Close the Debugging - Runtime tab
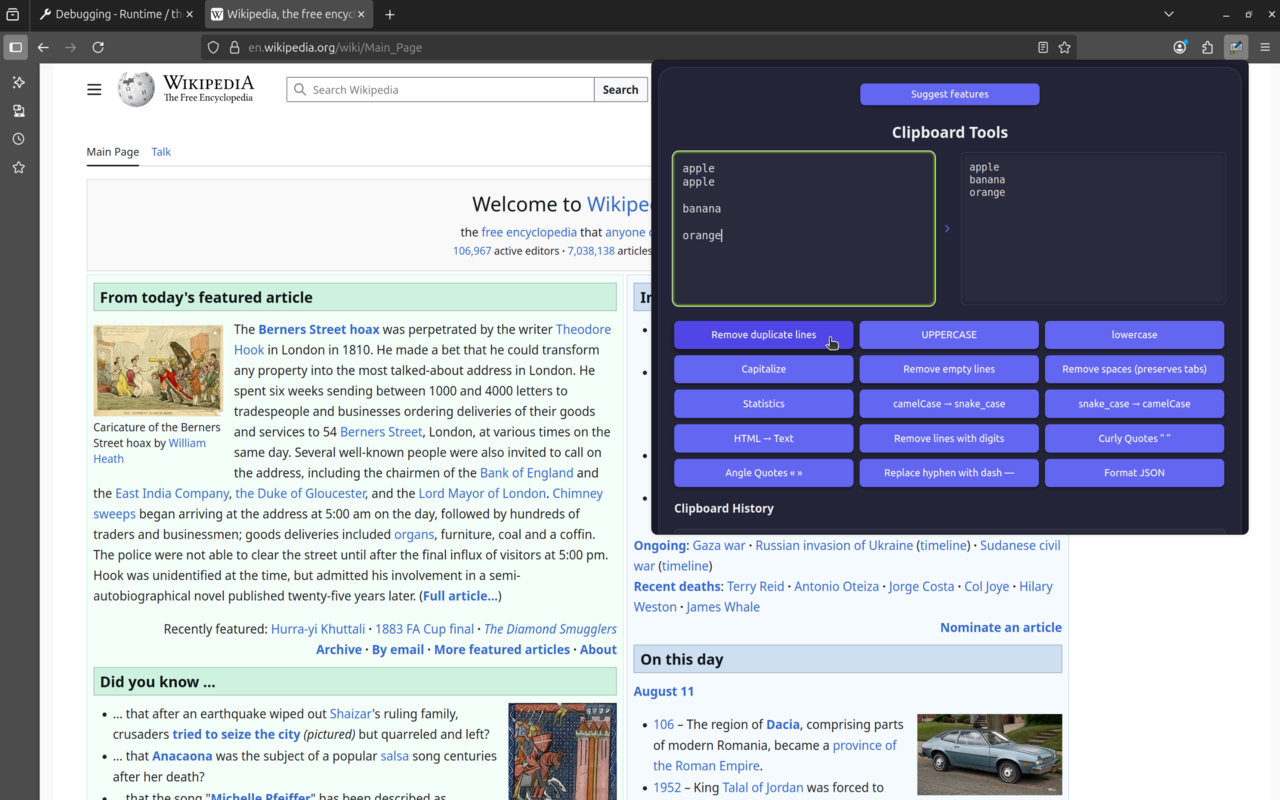Image resolution: width=1280 pixels, height=800 pixels. [x=190, y=15]
